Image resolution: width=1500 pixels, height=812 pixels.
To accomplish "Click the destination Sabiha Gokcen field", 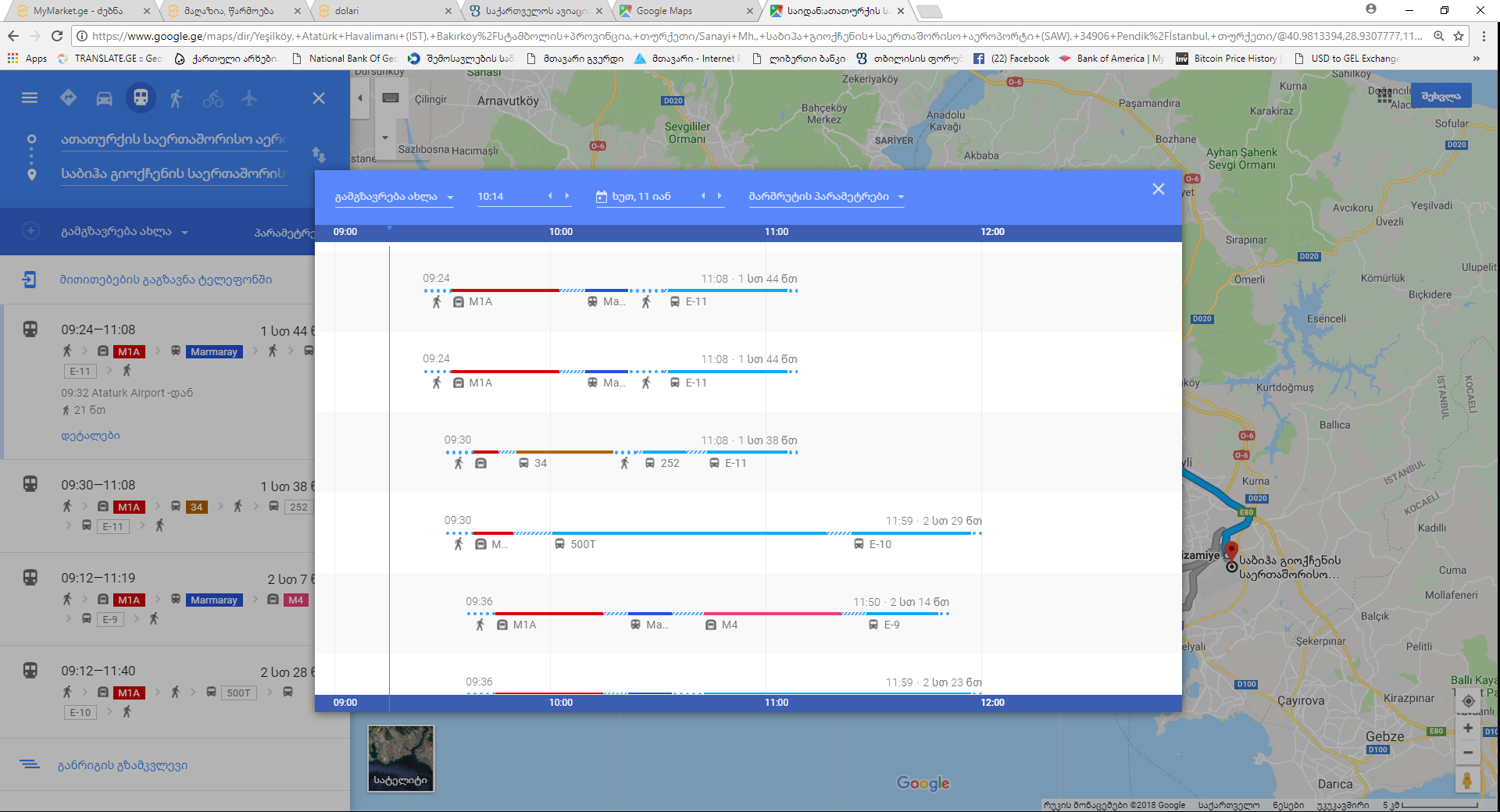I will (173, 173).
